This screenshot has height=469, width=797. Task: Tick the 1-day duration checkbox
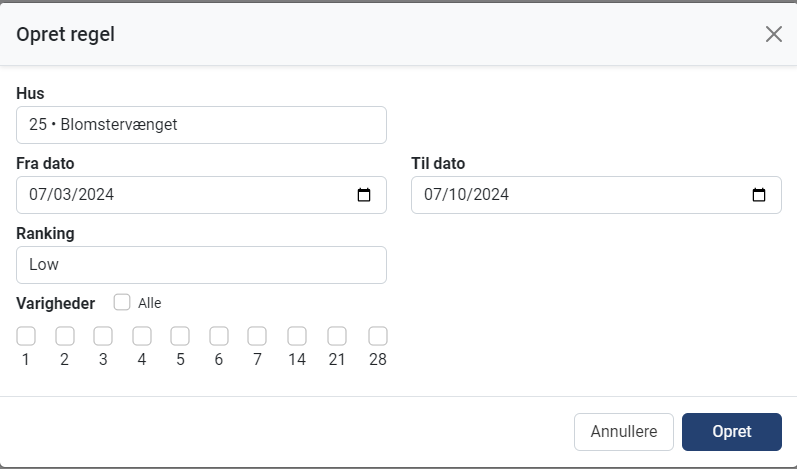(26, 336)
